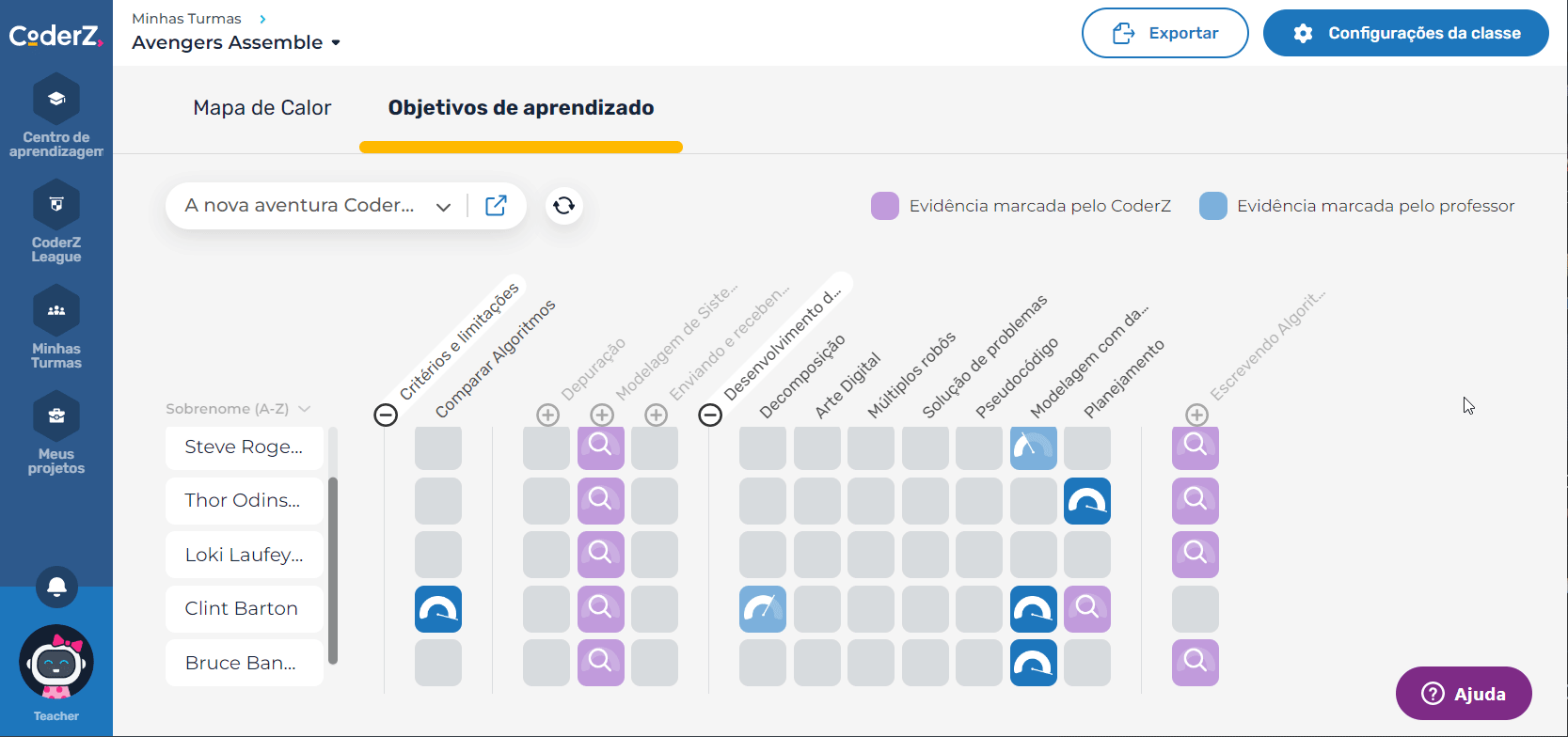Open Configurações da classe
The width and height of the screenshot is (1568, 737).
pyautogui.click(x=1405, y=34)
